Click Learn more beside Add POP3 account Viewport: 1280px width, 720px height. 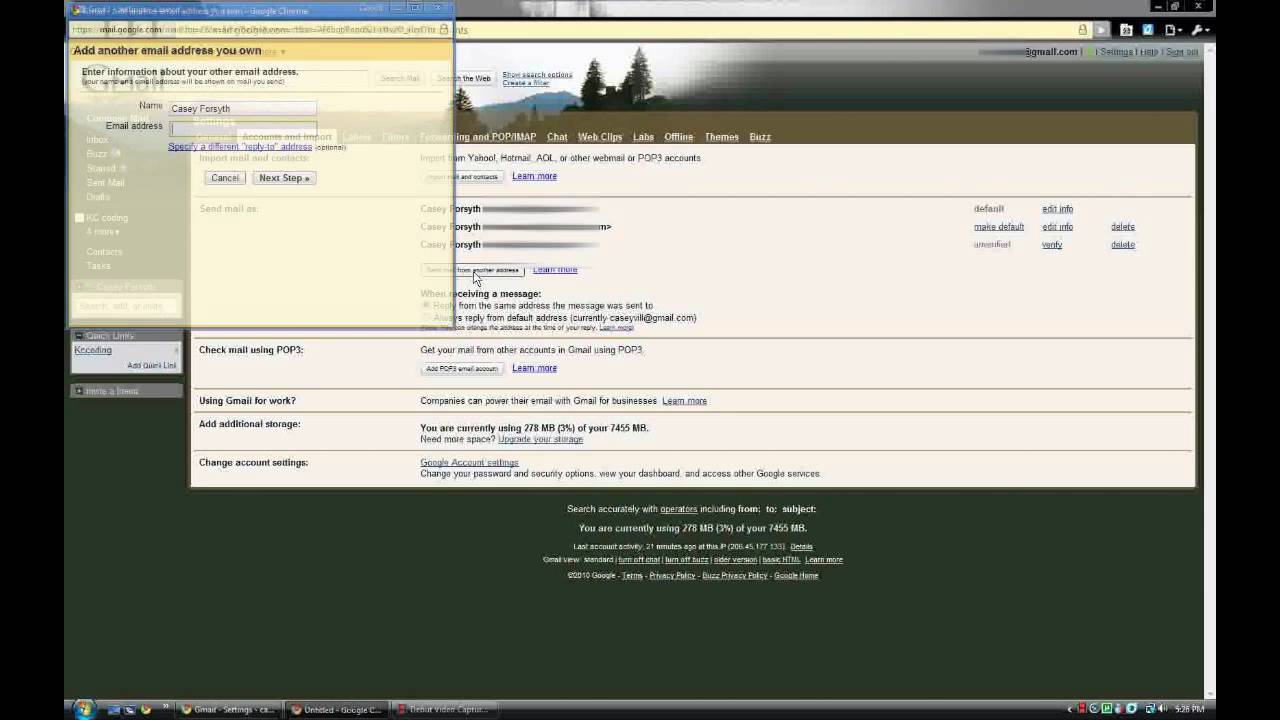click(x=534, y=368)
